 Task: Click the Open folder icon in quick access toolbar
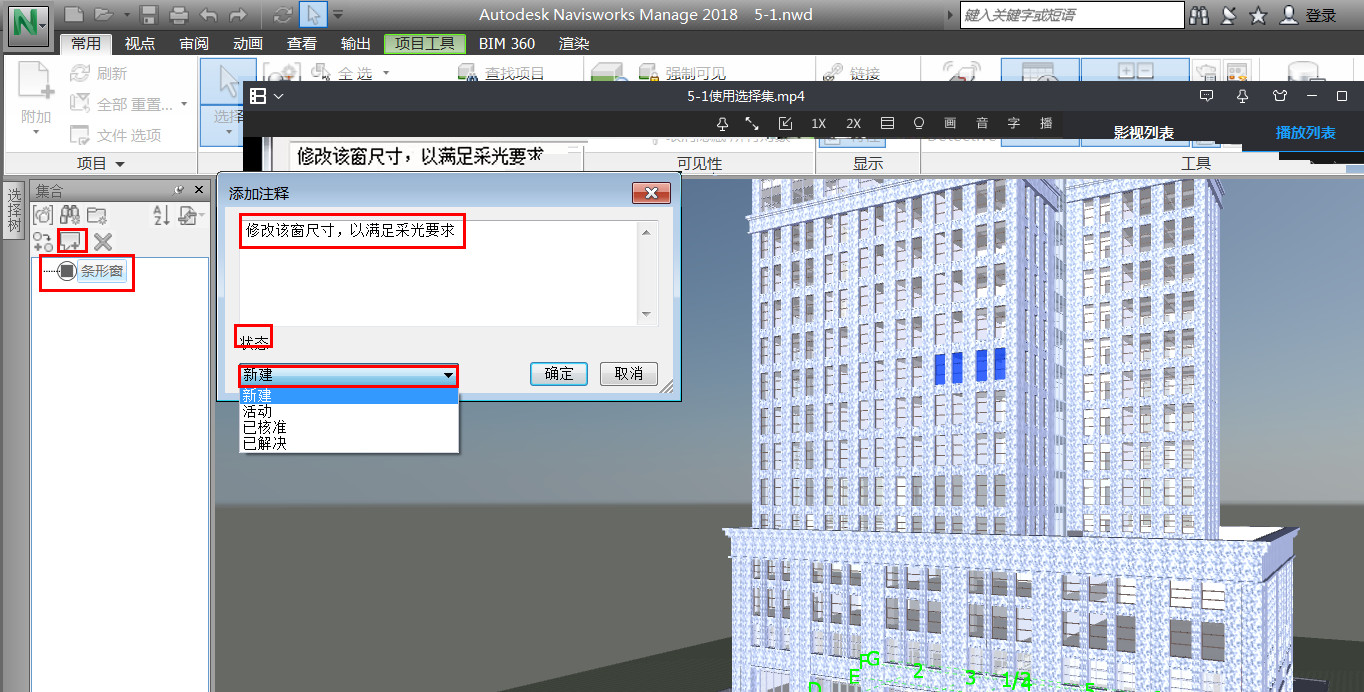coord(102,15)
